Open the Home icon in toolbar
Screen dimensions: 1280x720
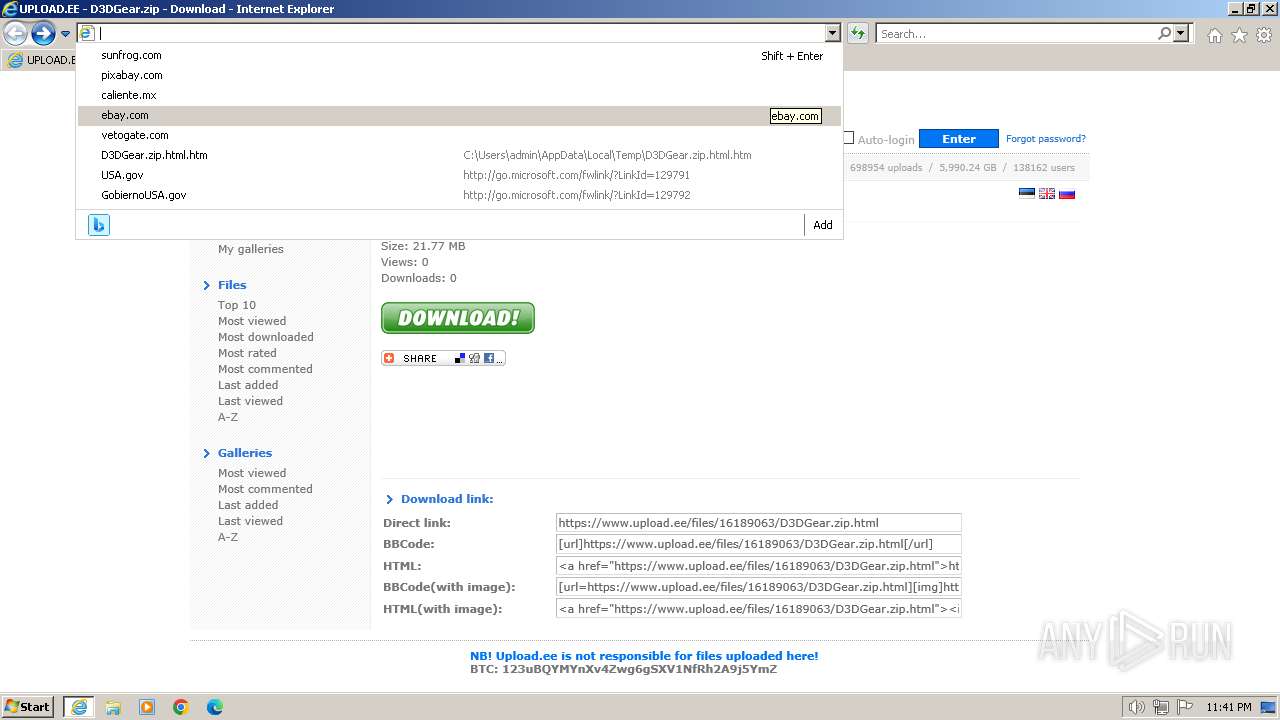[1214, 35]
